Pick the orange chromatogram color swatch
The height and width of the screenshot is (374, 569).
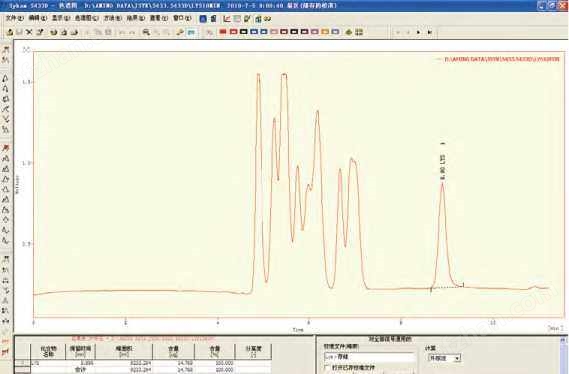point(325,32)
